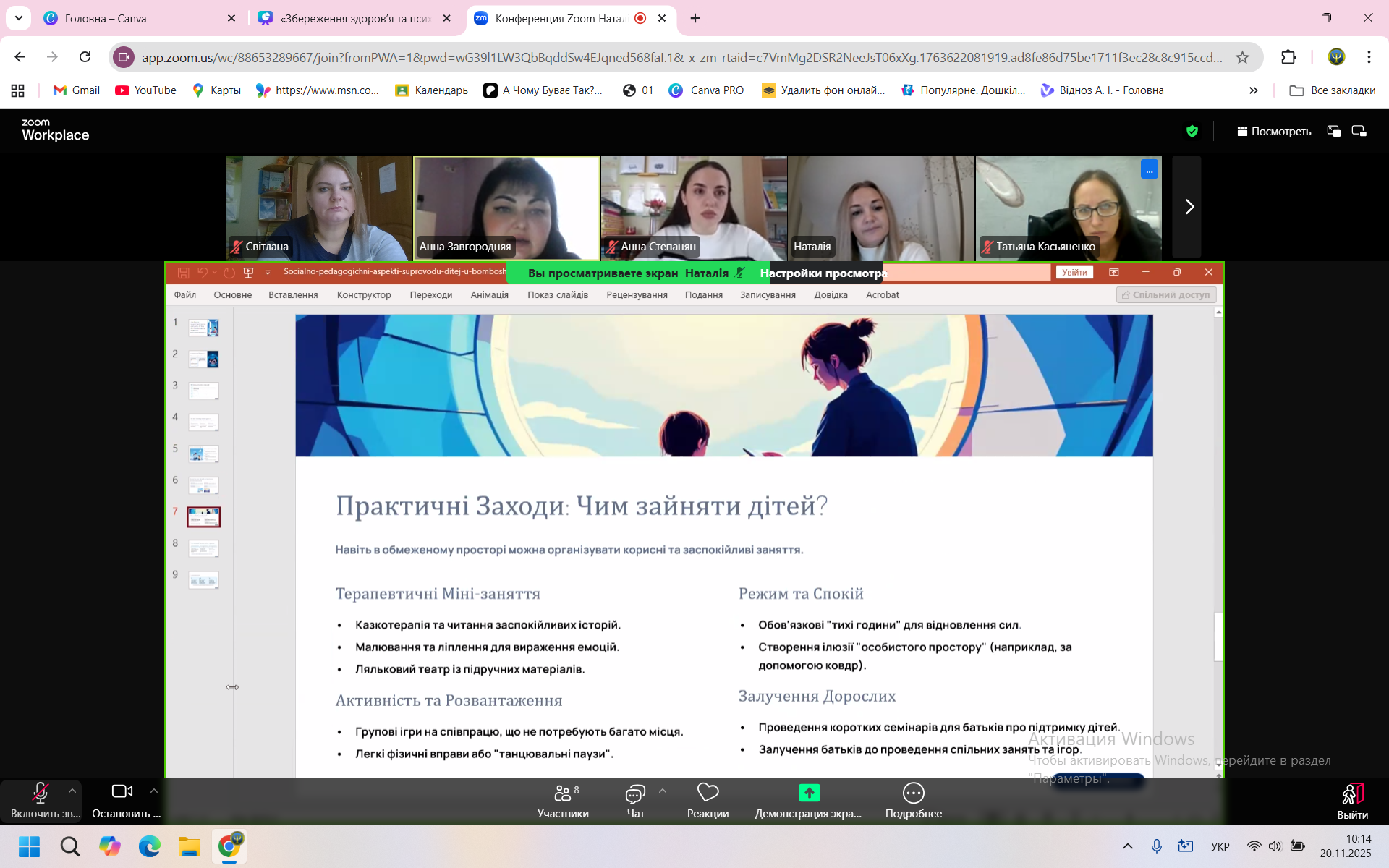Image resolution: width=1389 pixels, height=868 pixels.
Task: Stop the video with the camera button
Action: coord(122,792)
